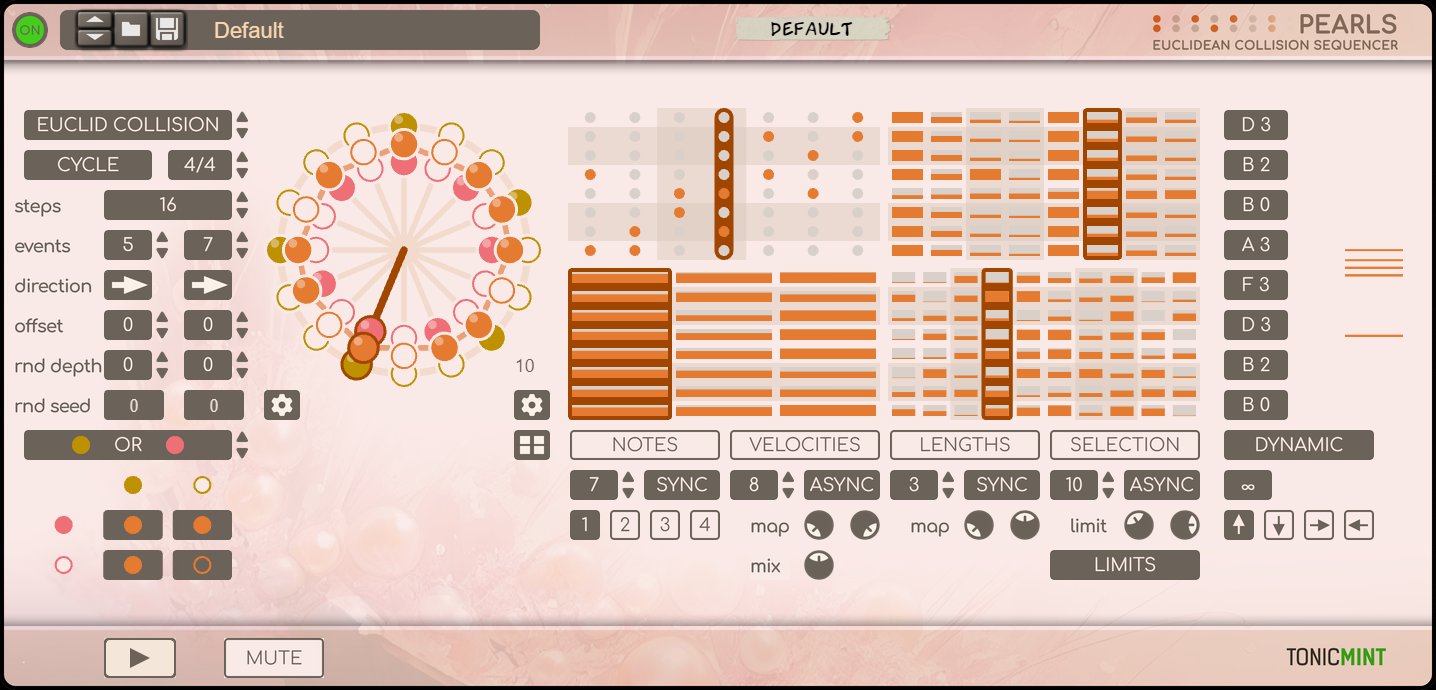Open the gear icon next to rnd seed
Image resolution: width=1436 pixels, height=690 pixels.
coord(281,404)
